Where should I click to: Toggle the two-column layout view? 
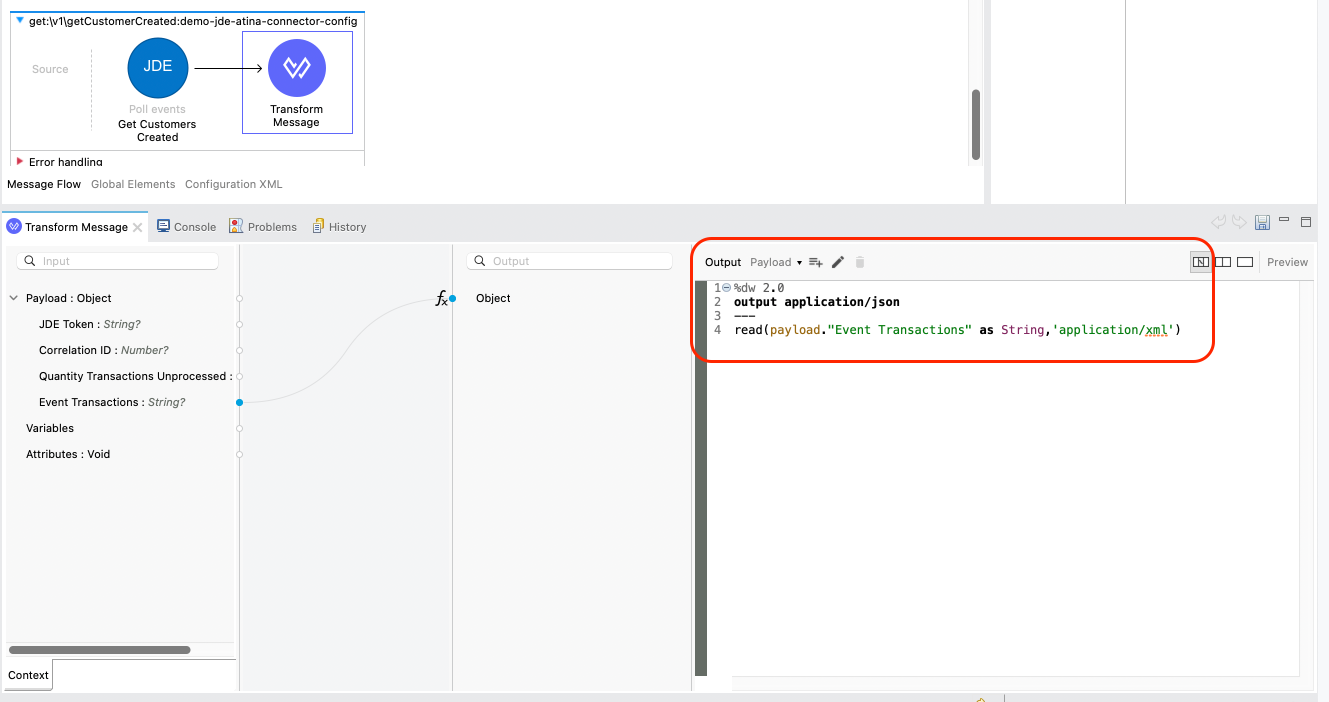click(1222, 262)
